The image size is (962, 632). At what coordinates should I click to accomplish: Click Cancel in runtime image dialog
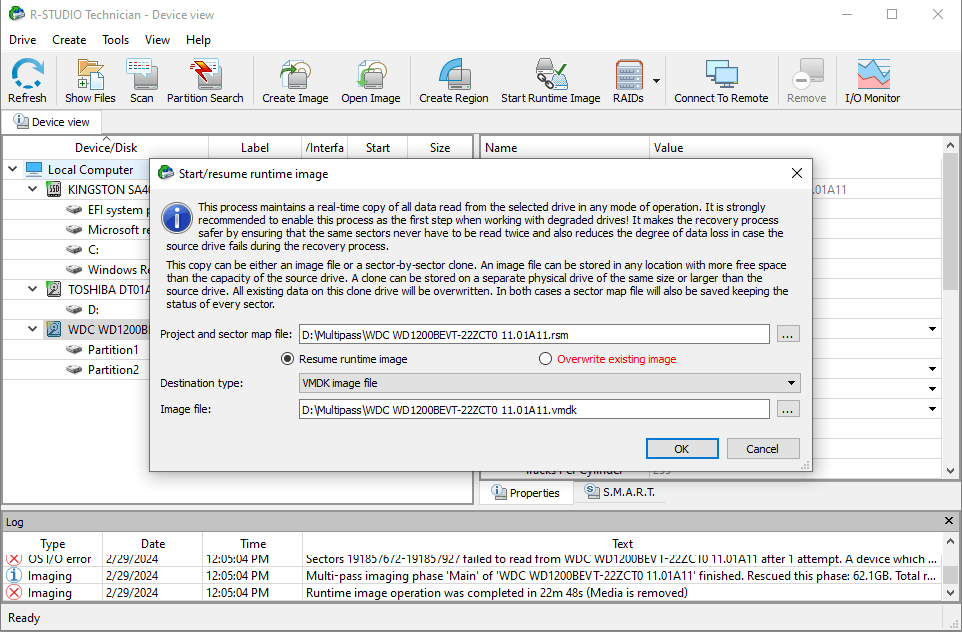763,449
